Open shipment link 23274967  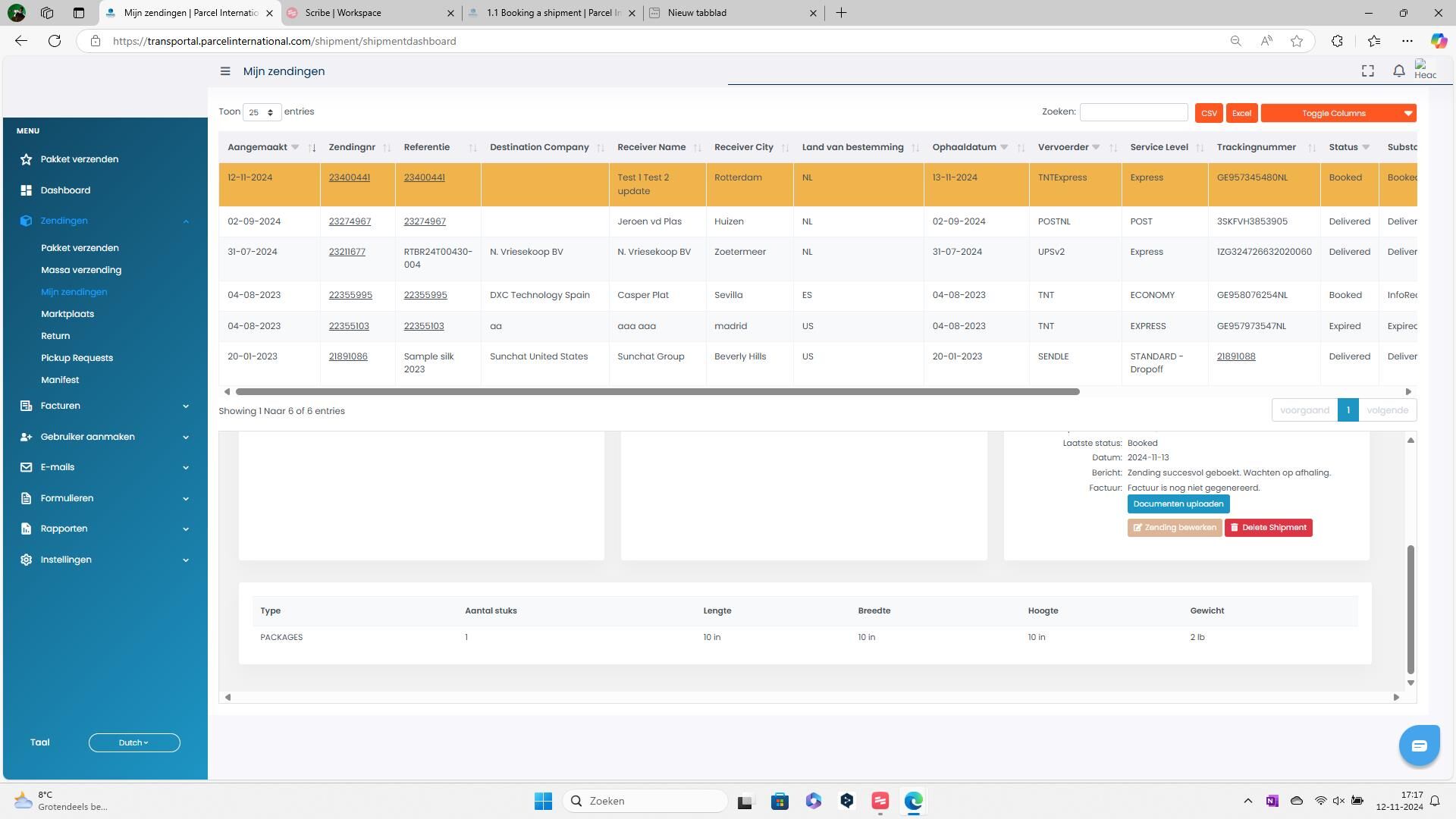point(350,221)
